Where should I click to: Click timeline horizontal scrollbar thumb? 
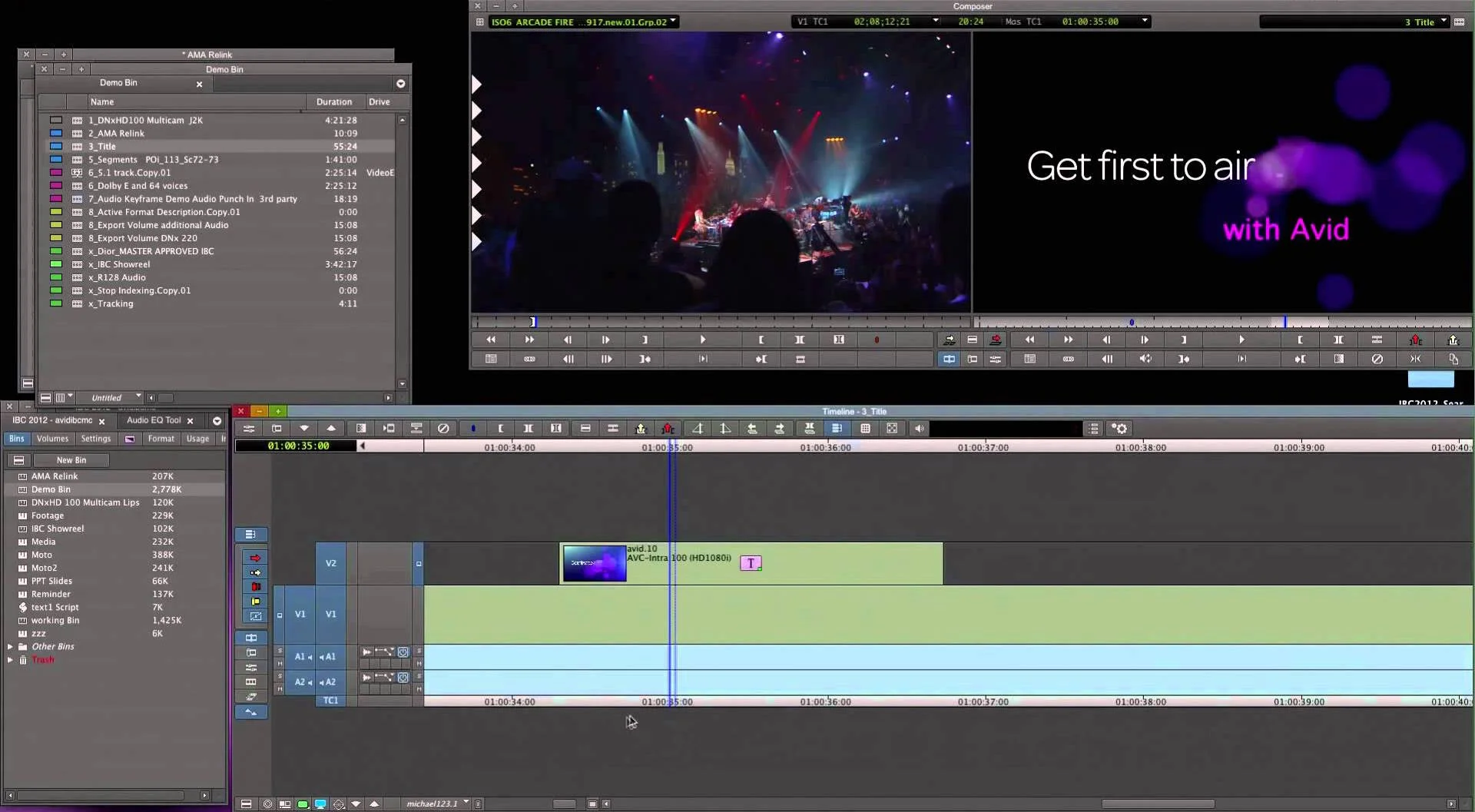pyautogui.click(x=1158, y=804)
